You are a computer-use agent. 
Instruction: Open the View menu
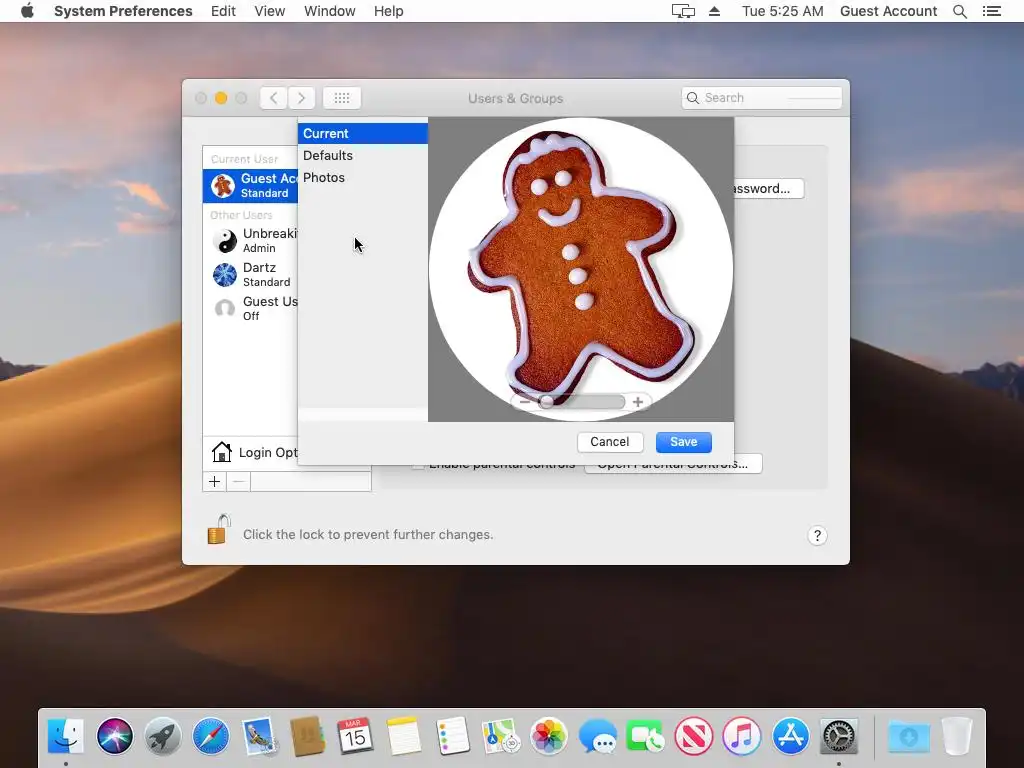click(270, 11)
